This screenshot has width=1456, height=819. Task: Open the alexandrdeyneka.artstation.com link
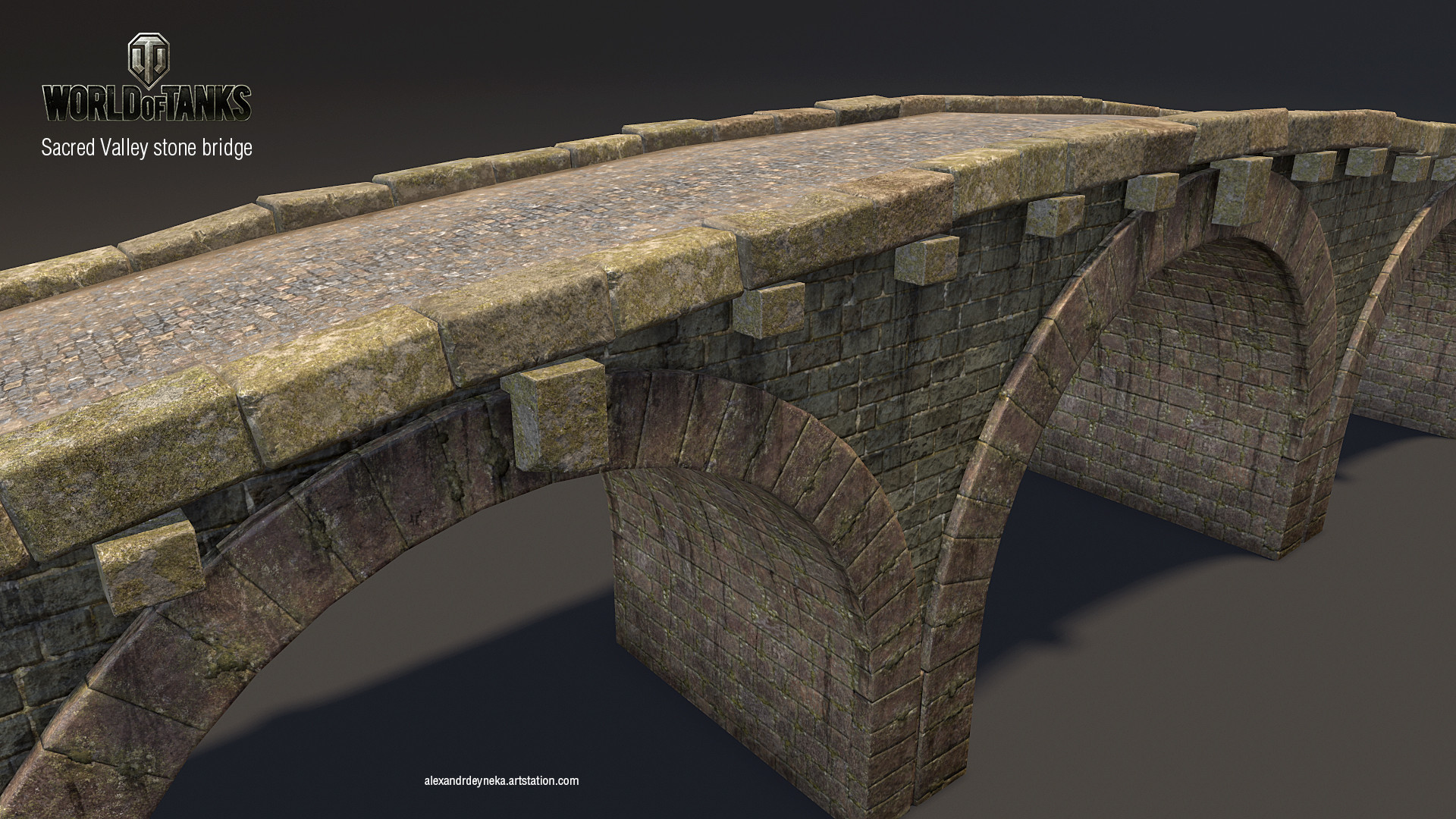coord(502,780)
